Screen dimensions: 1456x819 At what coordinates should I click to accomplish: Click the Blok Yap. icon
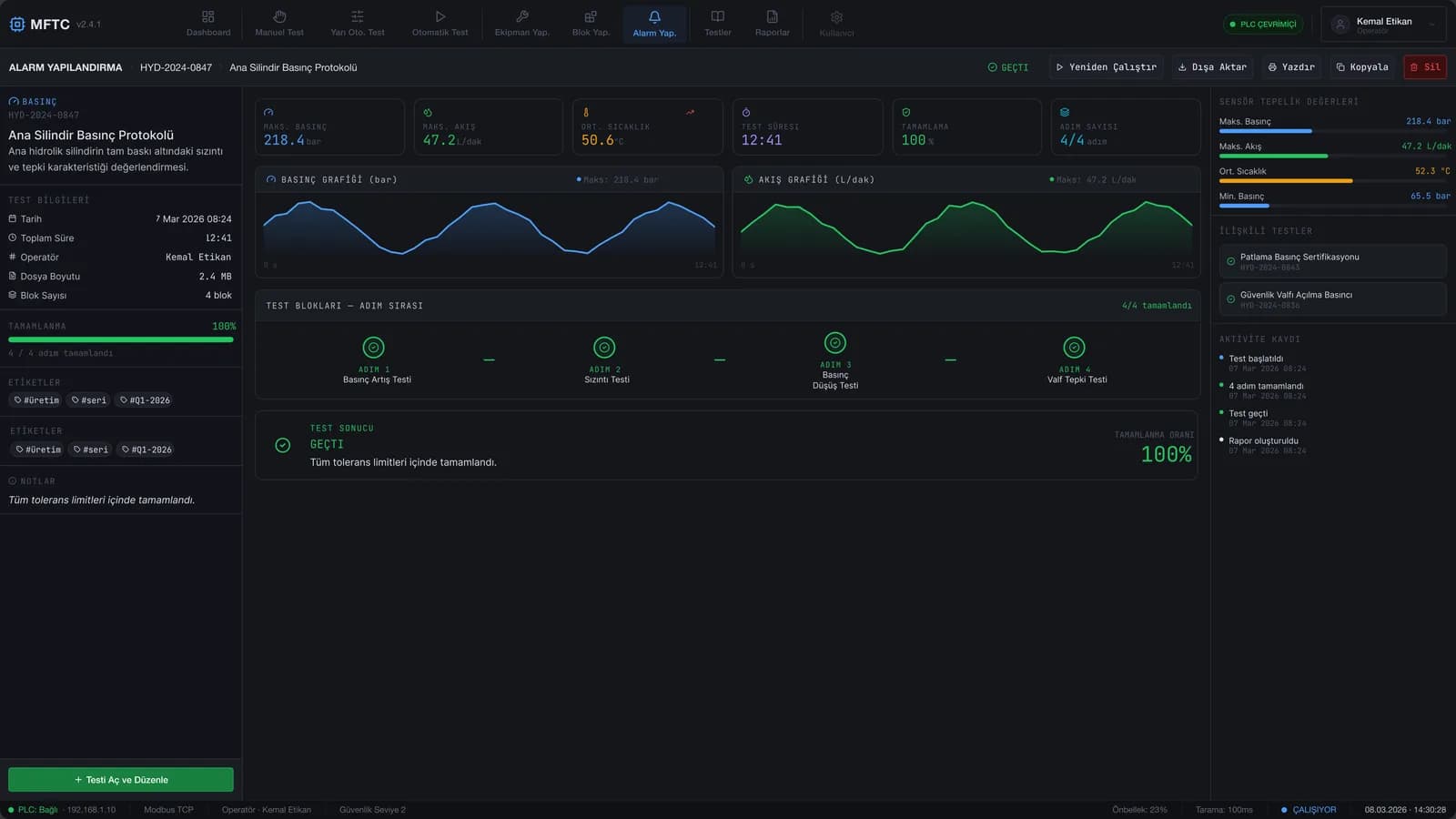(591, 16)
